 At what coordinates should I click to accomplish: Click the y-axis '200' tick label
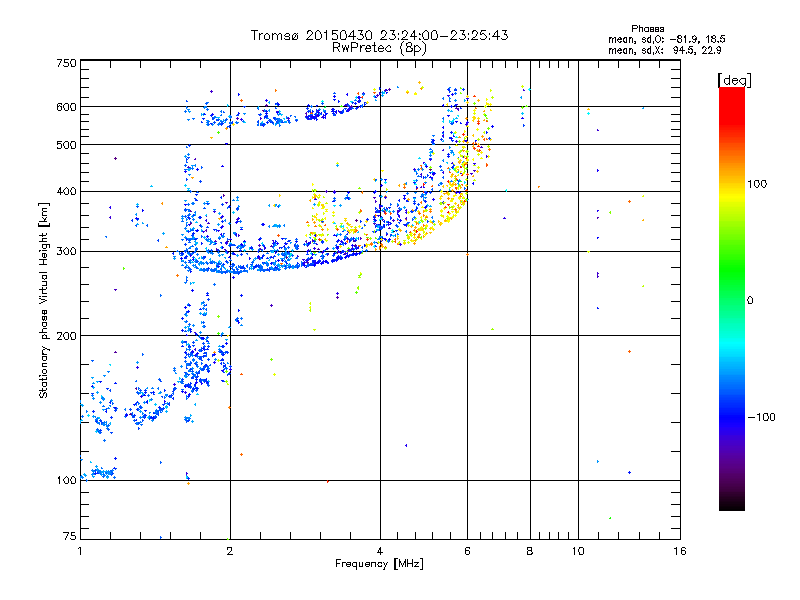tap(66, 336)
